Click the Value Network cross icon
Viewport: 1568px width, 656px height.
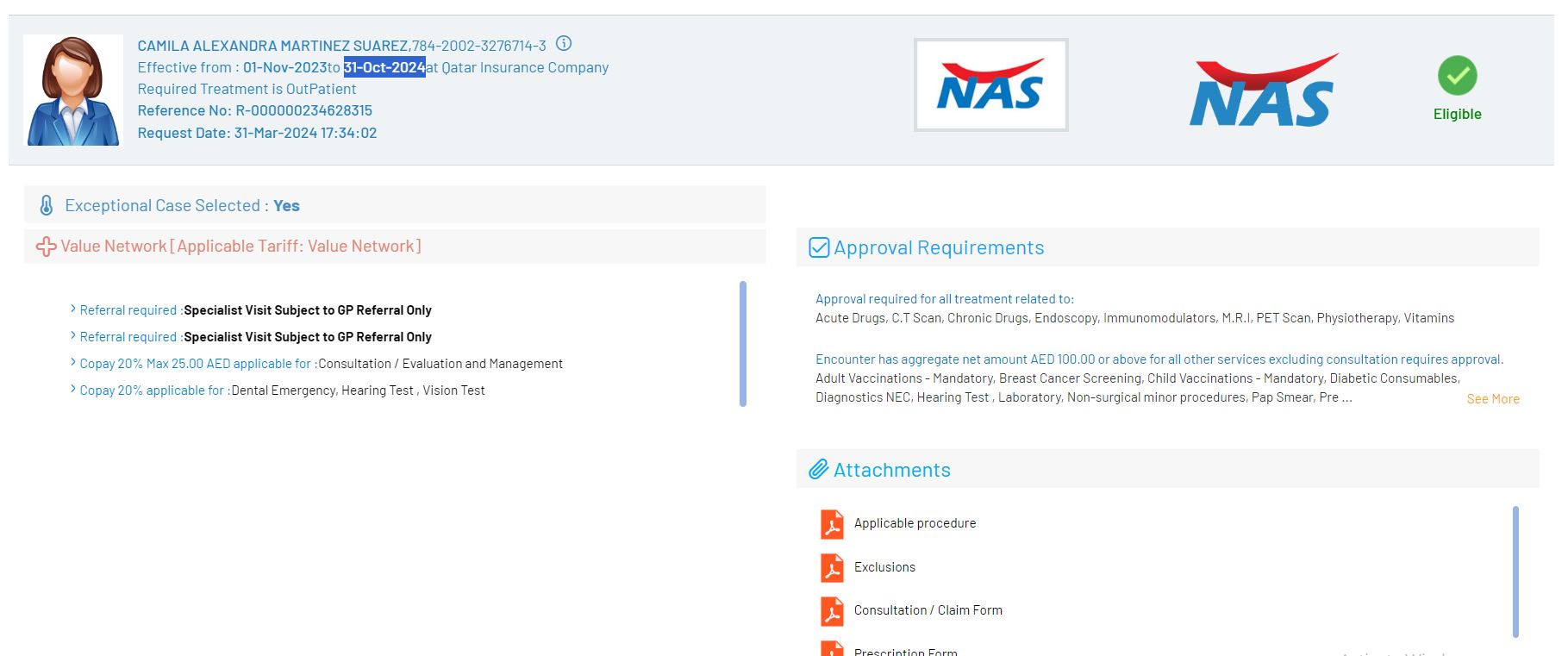[x=46, y=247]
